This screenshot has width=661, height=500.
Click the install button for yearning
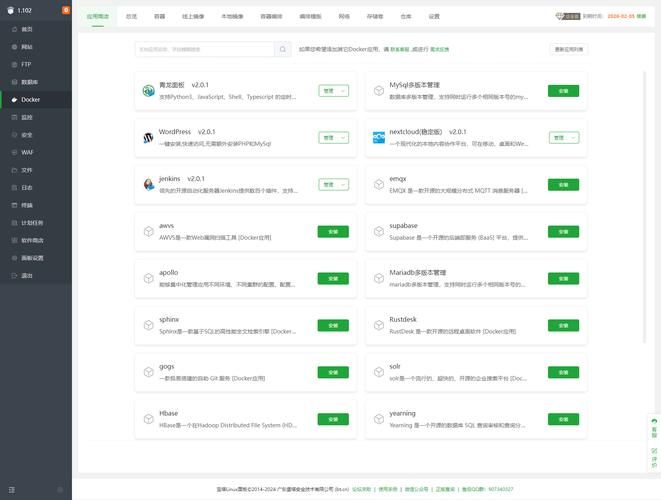click(563, 419)
